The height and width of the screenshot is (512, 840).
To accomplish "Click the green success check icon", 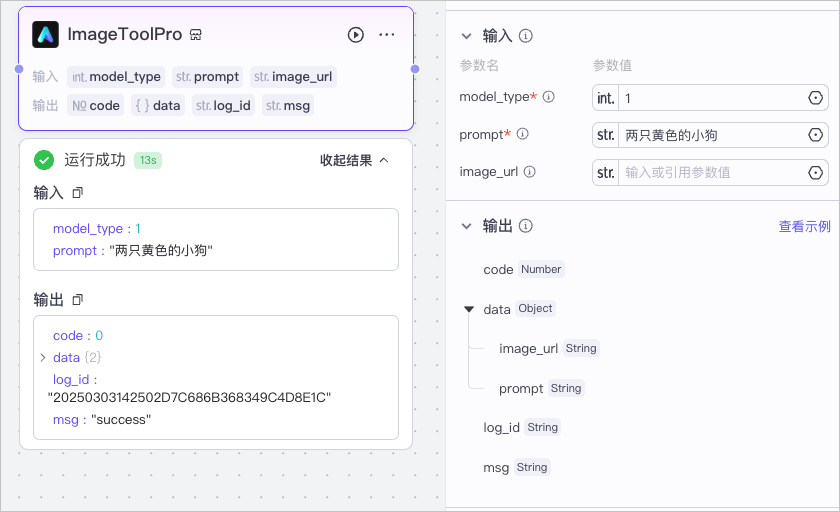I will 44,160.
